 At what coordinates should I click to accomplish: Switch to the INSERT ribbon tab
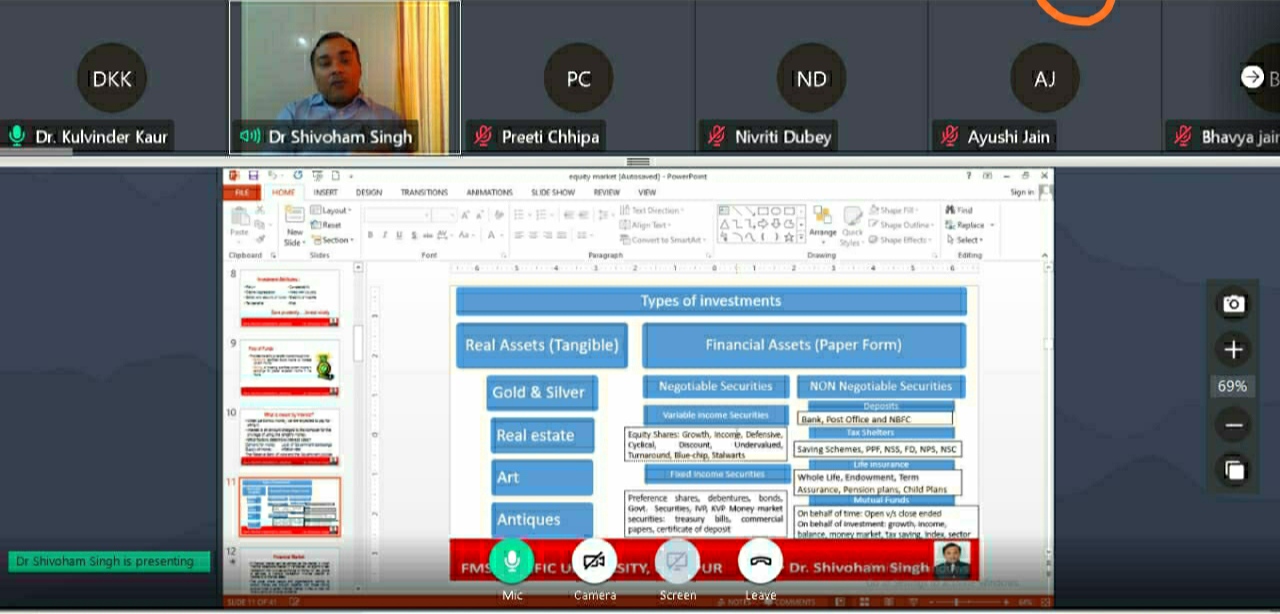tap(325, 192)
